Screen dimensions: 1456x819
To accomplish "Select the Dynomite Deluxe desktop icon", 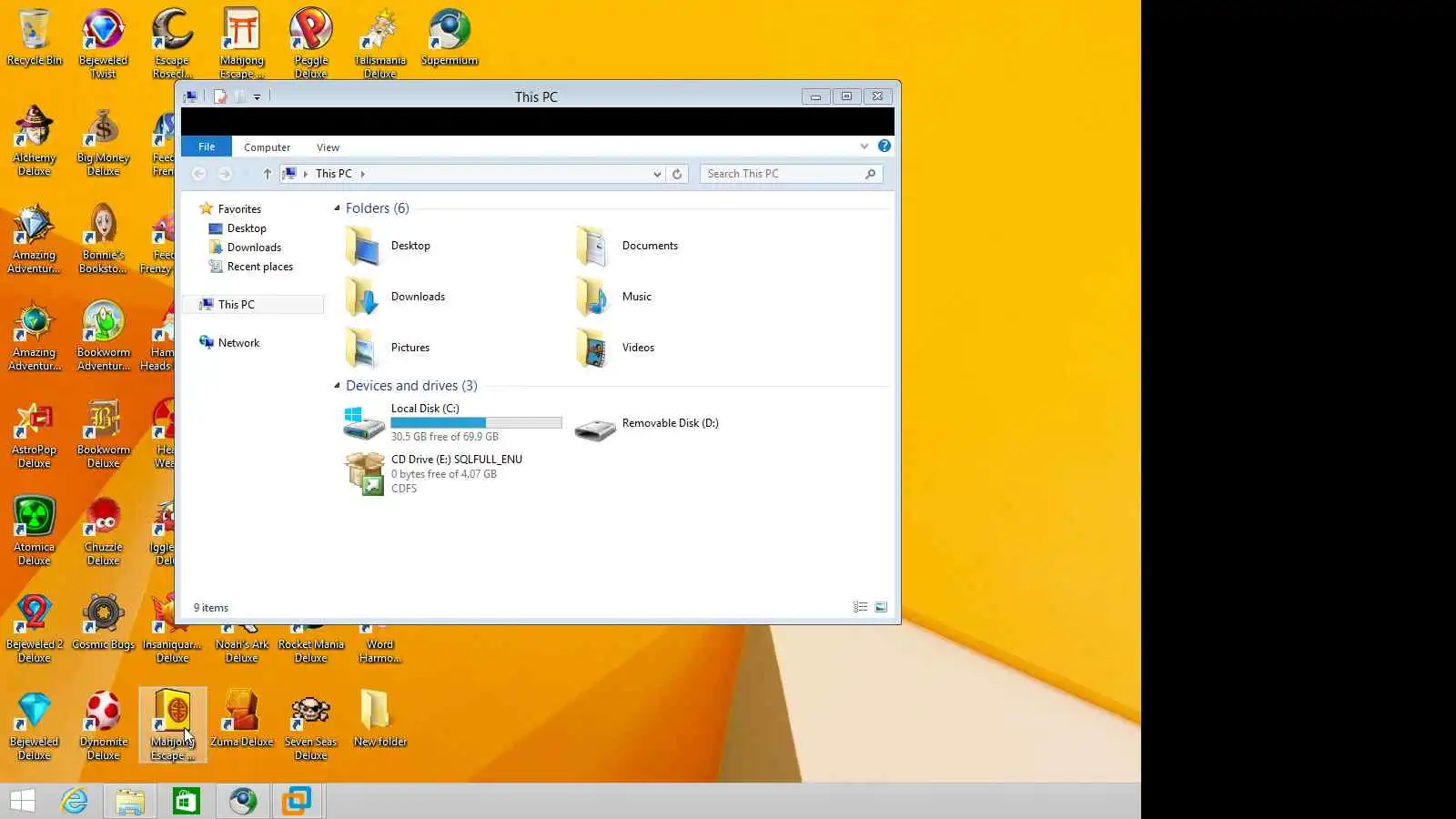I will (103, 725).
